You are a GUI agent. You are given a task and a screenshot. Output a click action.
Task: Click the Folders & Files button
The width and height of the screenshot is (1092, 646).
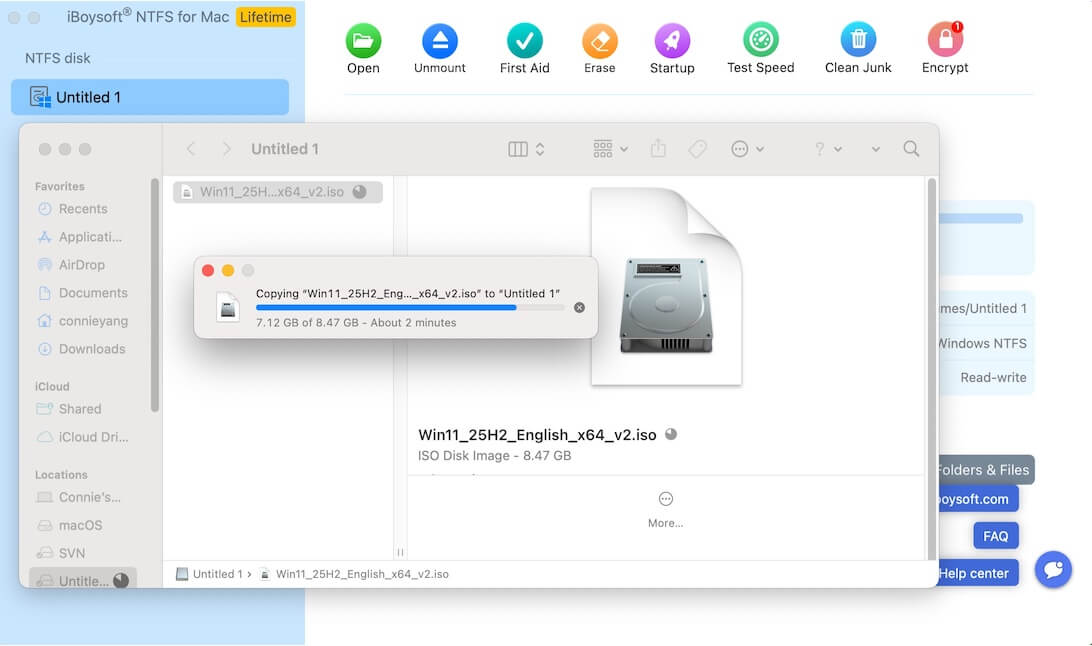pos(986,470)
